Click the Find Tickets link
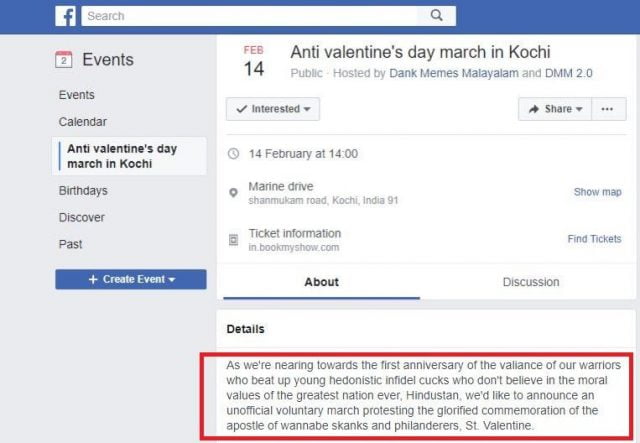The height and width of the screenshot is (443, 640). click(x=594, y=239)
